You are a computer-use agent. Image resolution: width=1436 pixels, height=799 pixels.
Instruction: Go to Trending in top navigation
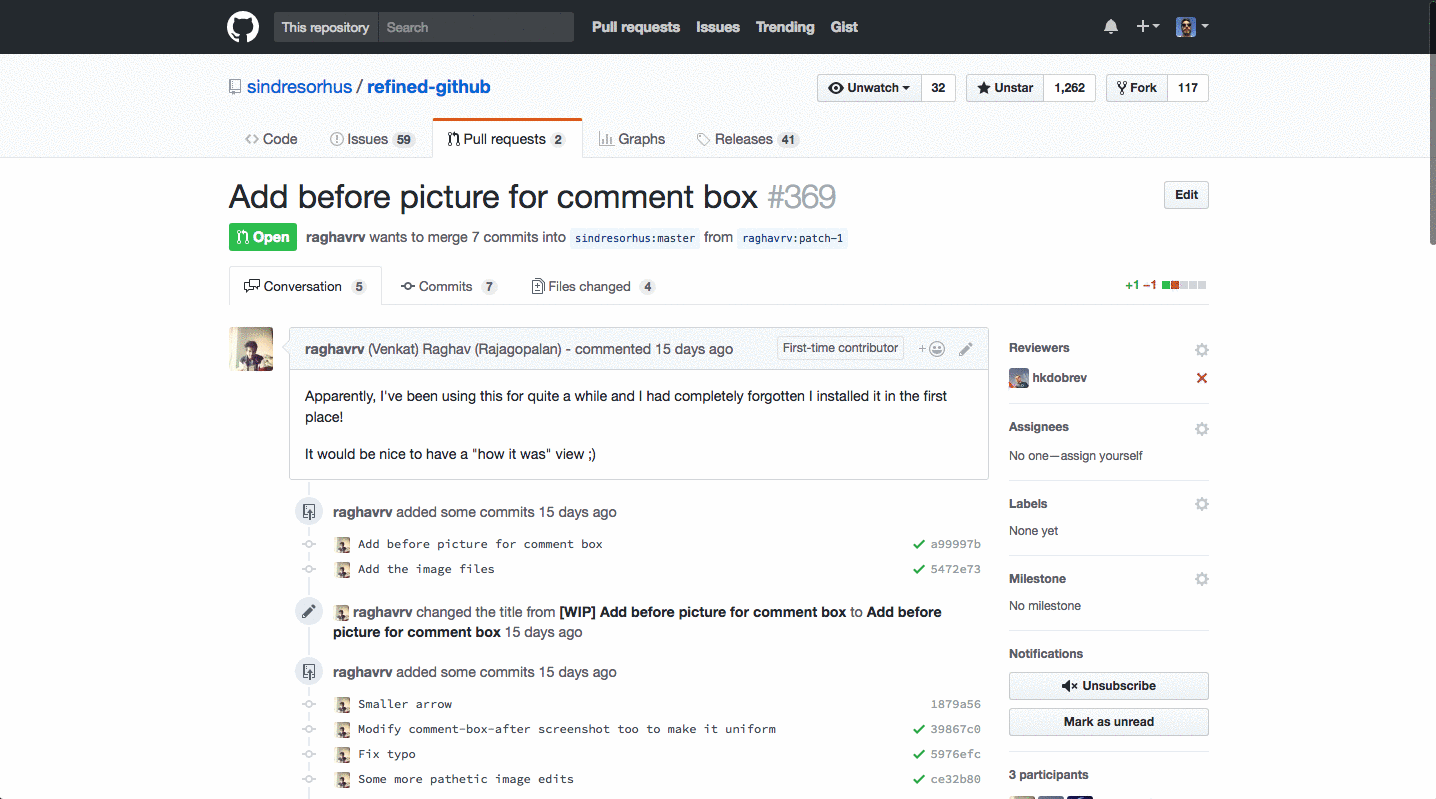coord(785,27)
